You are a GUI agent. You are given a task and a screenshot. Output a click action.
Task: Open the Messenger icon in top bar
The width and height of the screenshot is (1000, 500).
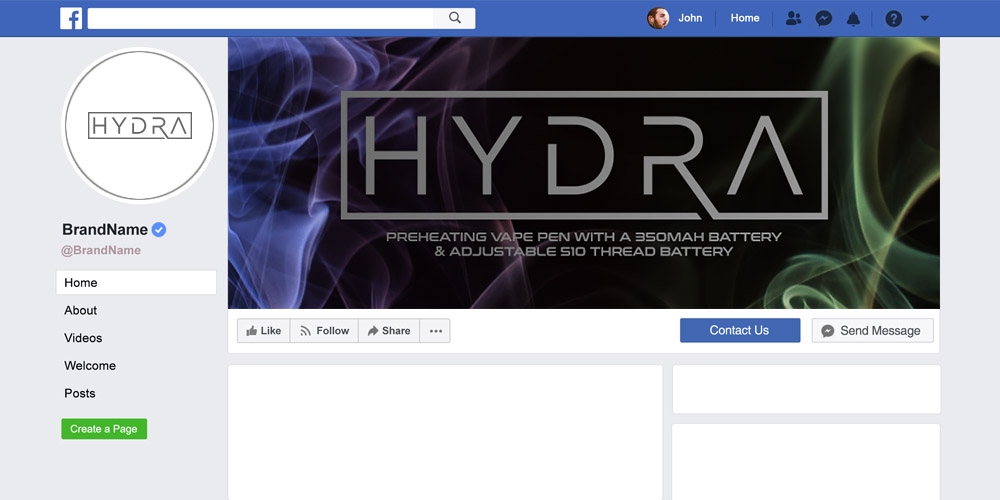pos(823,18)
